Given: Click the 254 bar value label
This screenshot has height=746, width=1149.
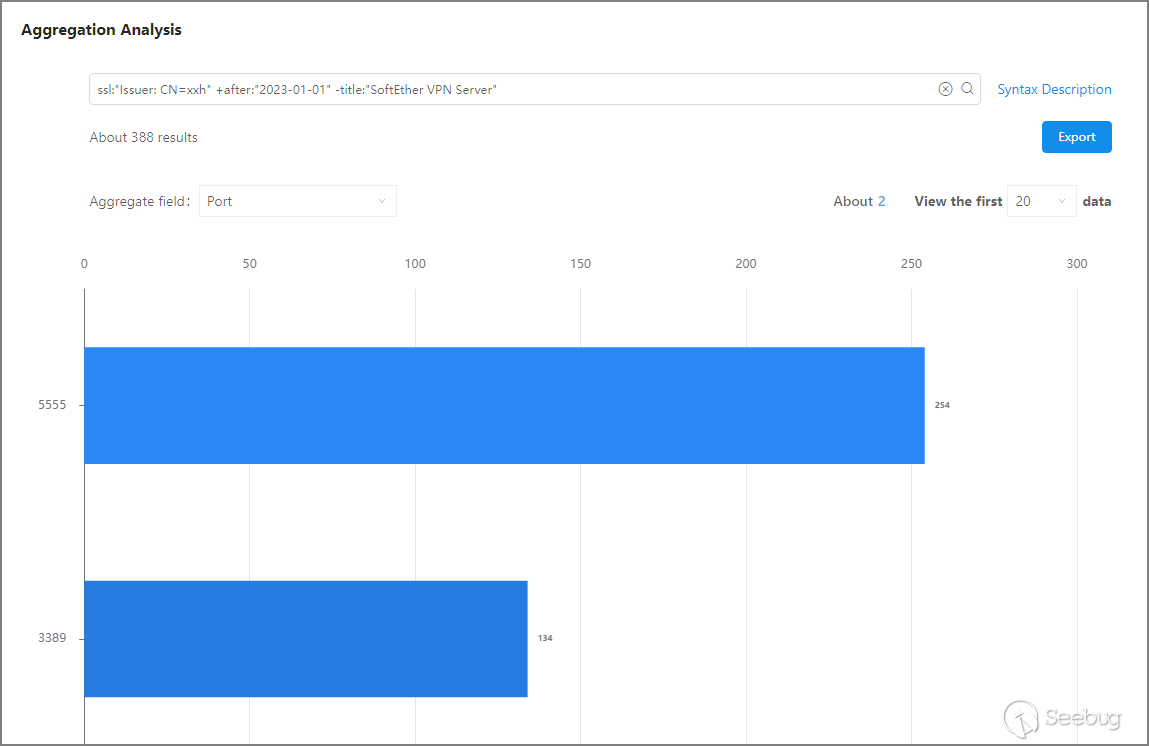Looking at the screenshot, I should click(x=942, y=405).
